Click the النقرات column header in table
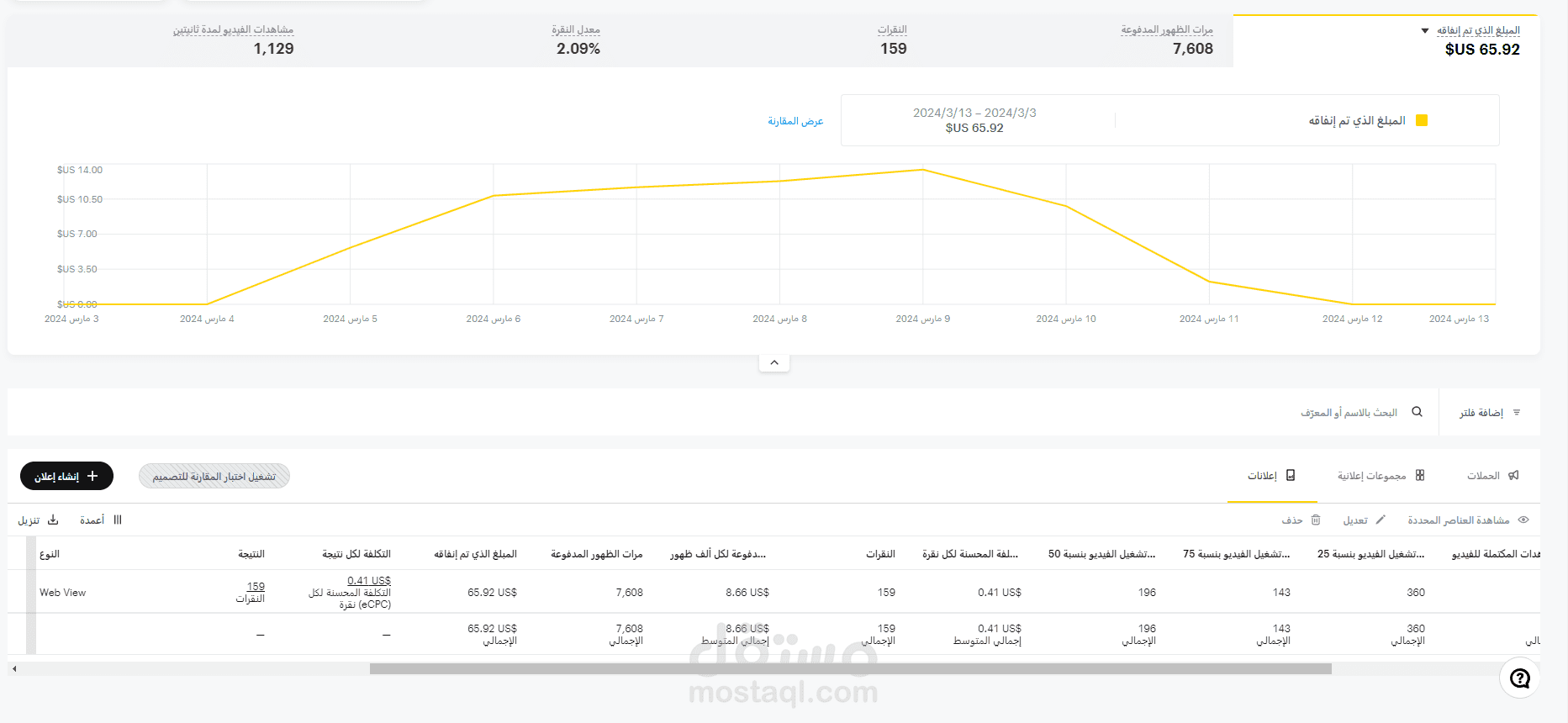Screen dimensions: 1568x723 [881, 554]
